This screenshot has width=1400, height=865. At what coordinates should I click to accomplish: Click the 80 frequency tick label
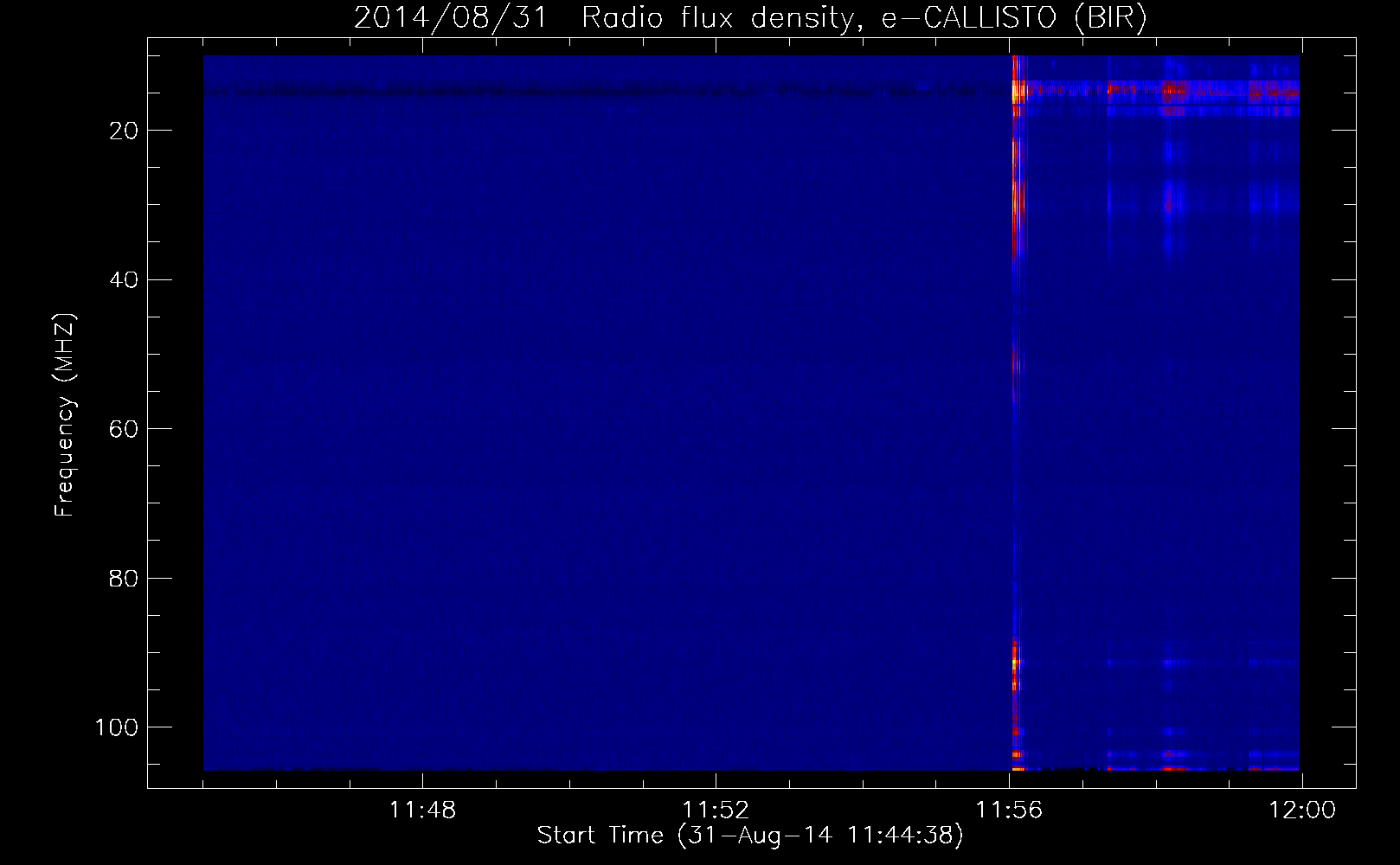pyautogui.click(x=124, y=579)
